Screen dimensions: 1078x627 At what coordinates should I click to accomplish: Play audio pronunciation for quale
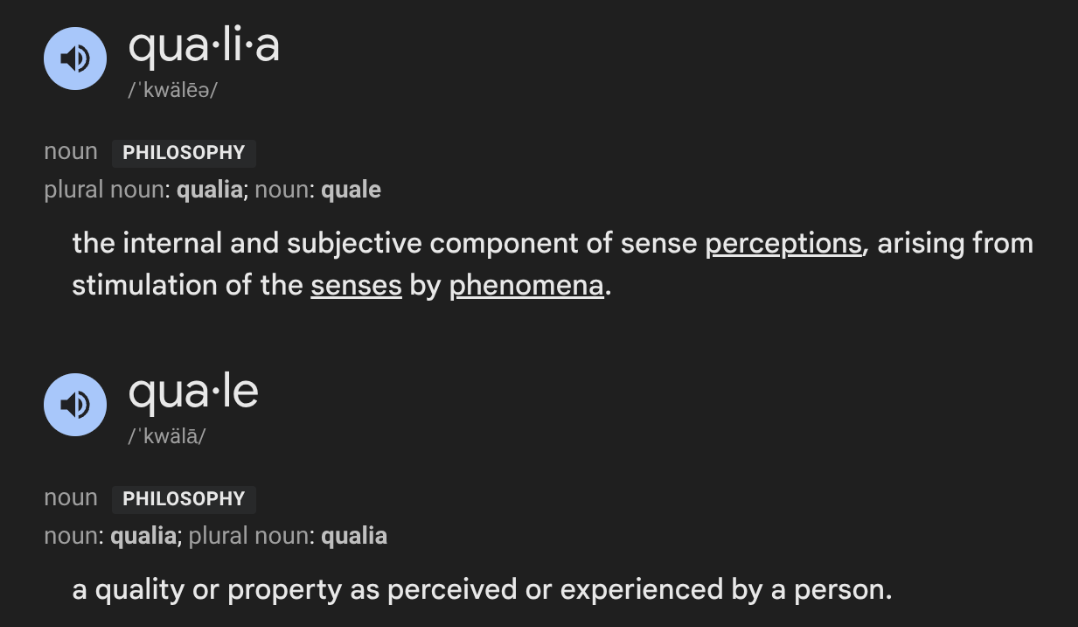(75, 405)
